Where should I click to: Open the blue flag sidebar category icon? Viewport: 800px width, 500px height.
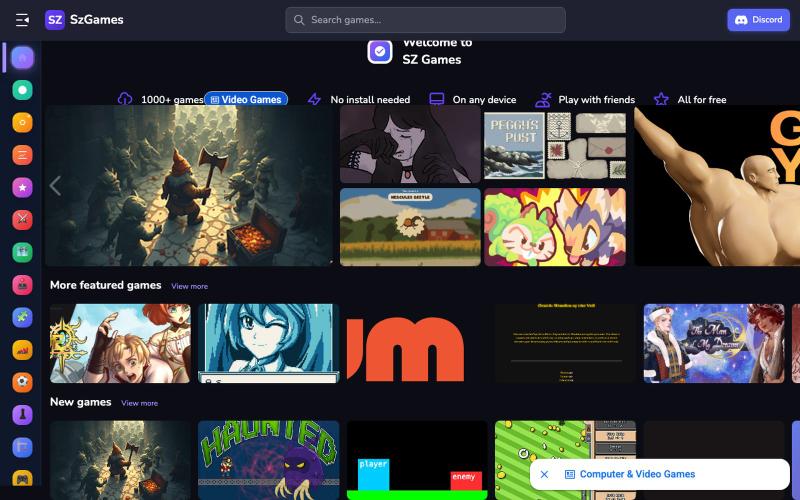pos(22,447)
